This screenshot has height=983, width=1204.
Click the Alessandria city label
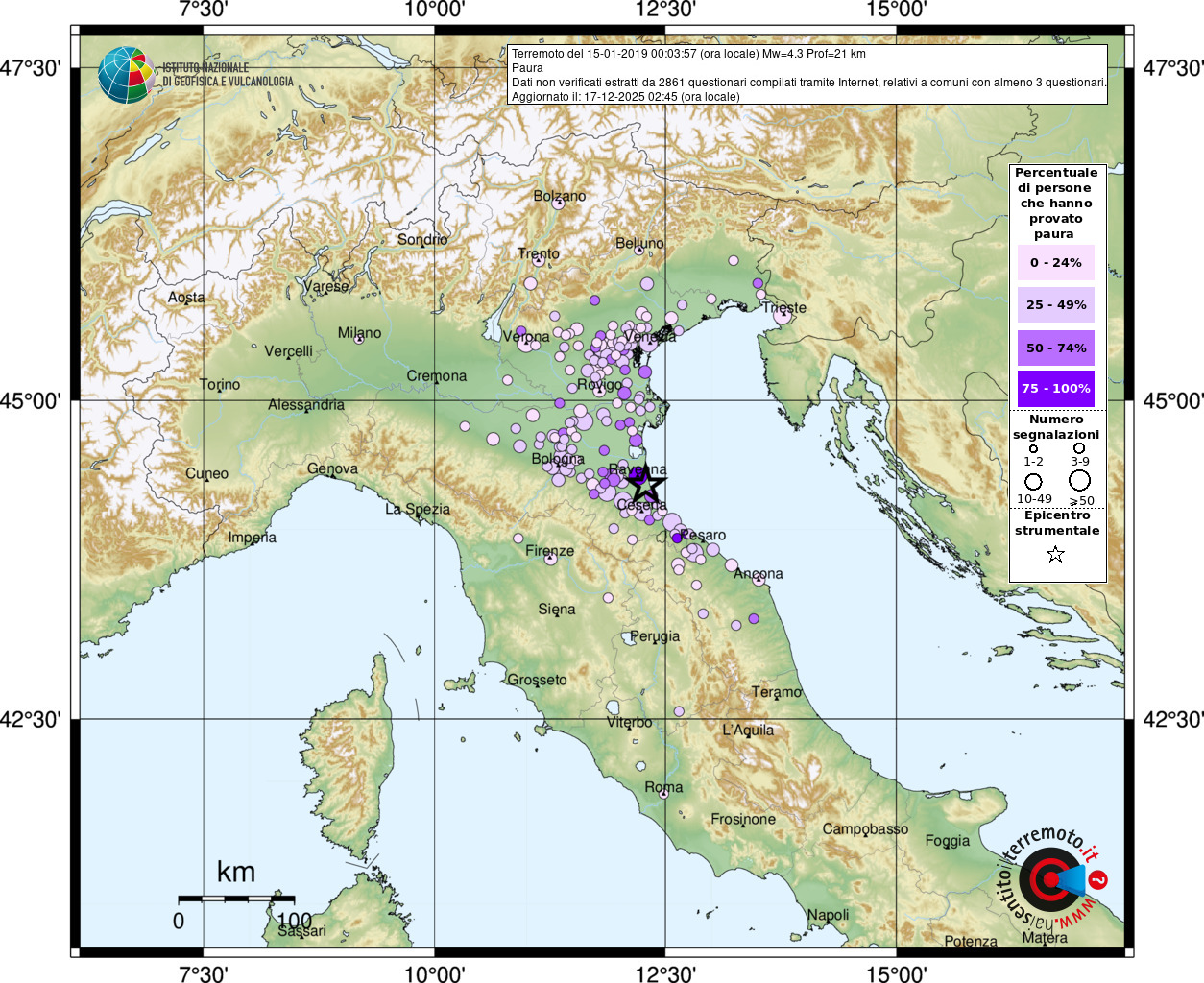(305, 404)
